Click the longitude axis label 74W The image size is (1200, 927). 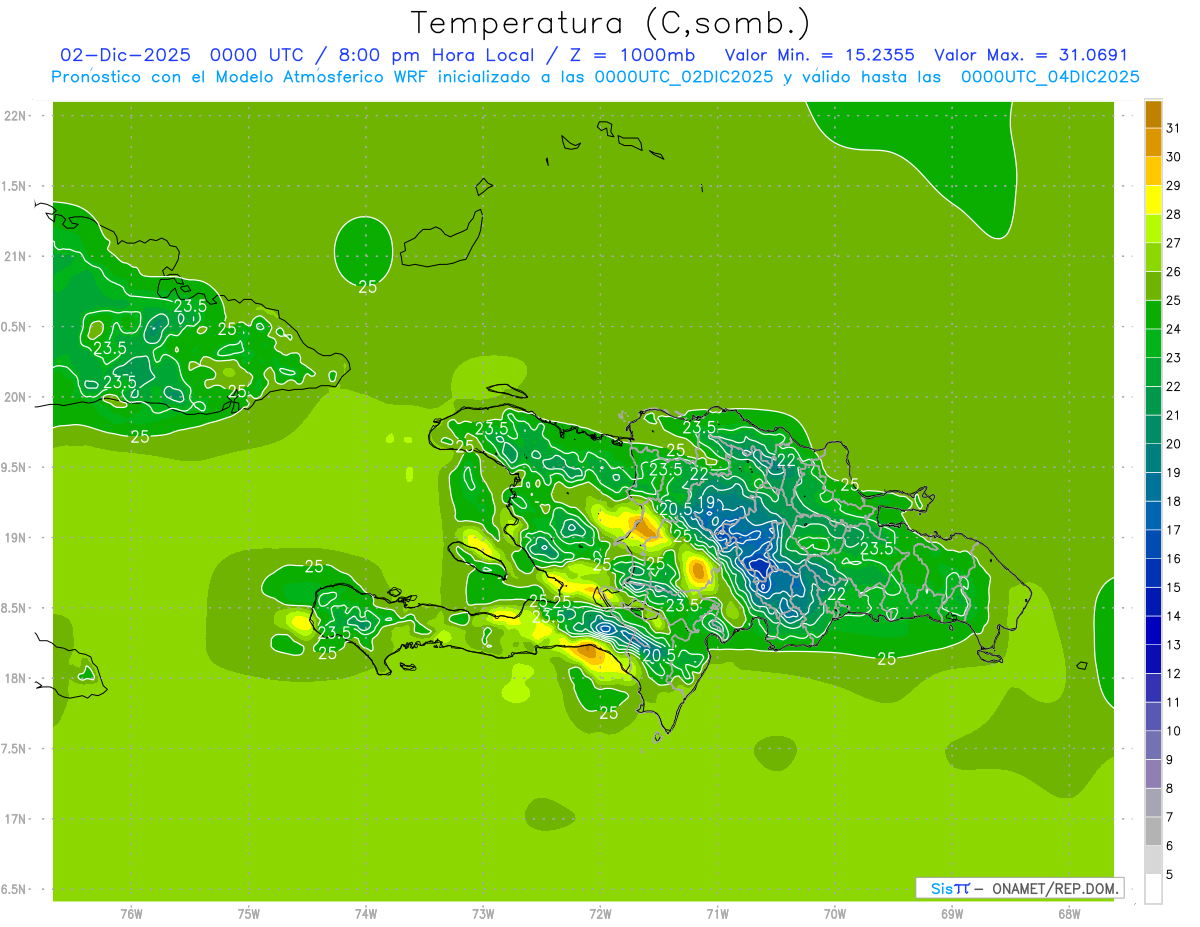click(x=366, y=913)
